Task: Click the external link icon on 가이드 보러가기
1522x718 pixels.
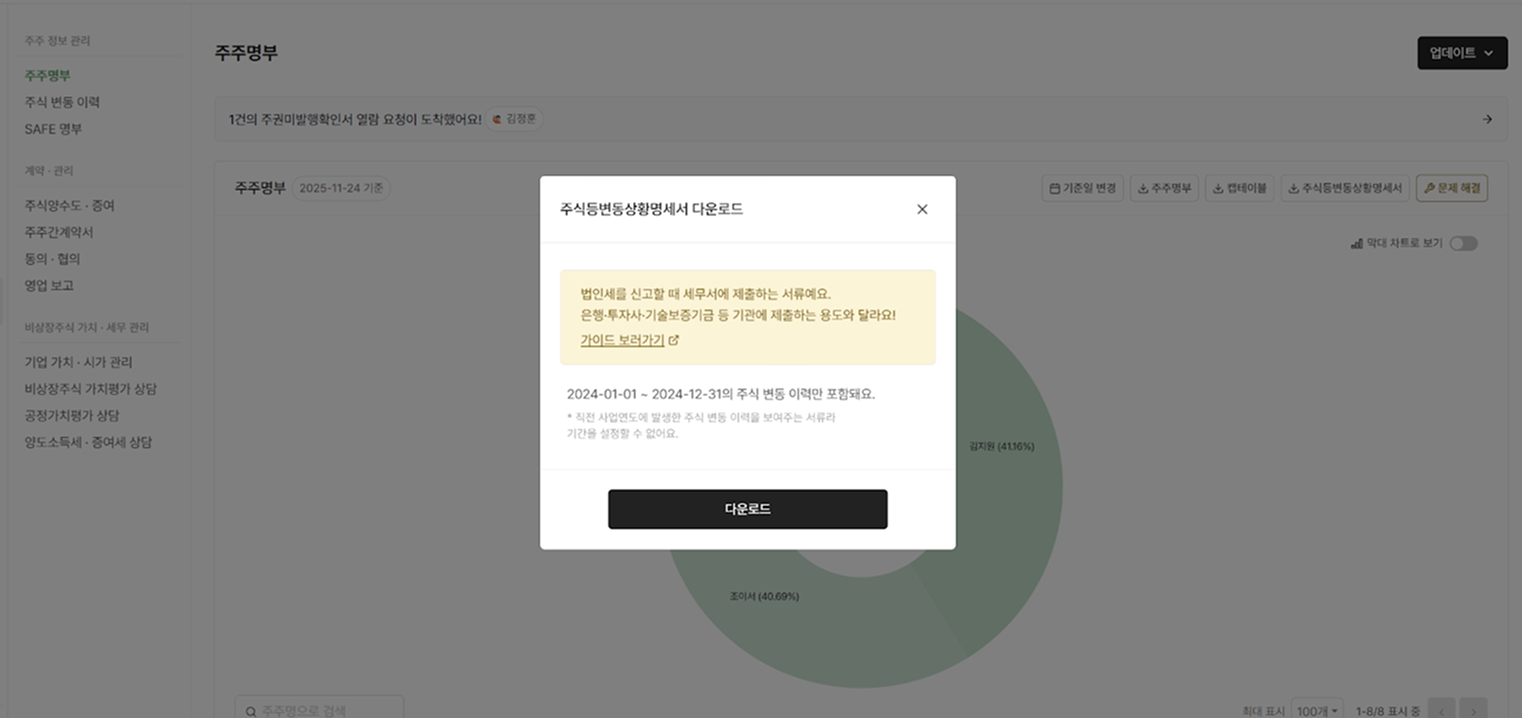Action: (x=673, y=340)
